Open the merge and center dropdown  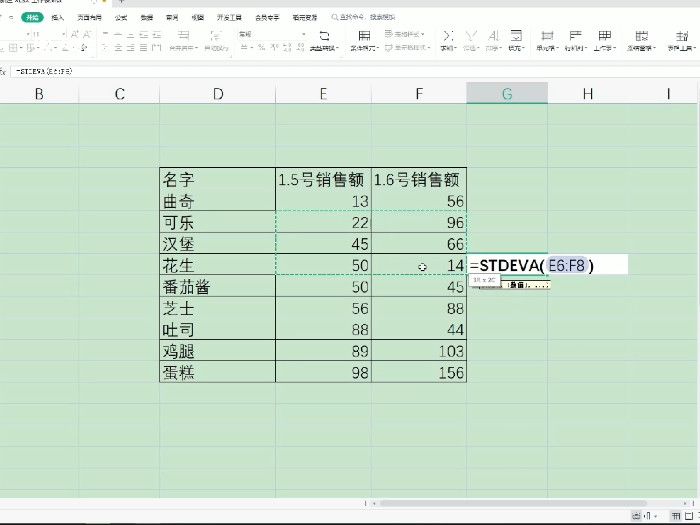(x=183, y=41)
